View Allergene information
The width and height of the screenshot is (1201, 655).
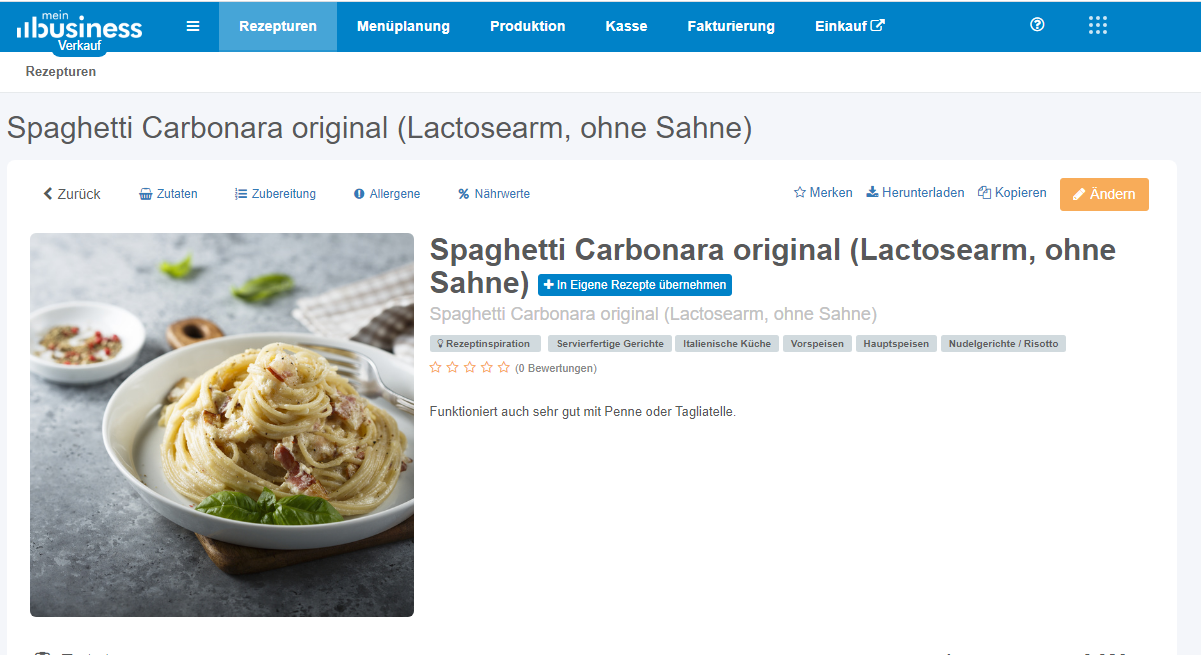point(387,194)
